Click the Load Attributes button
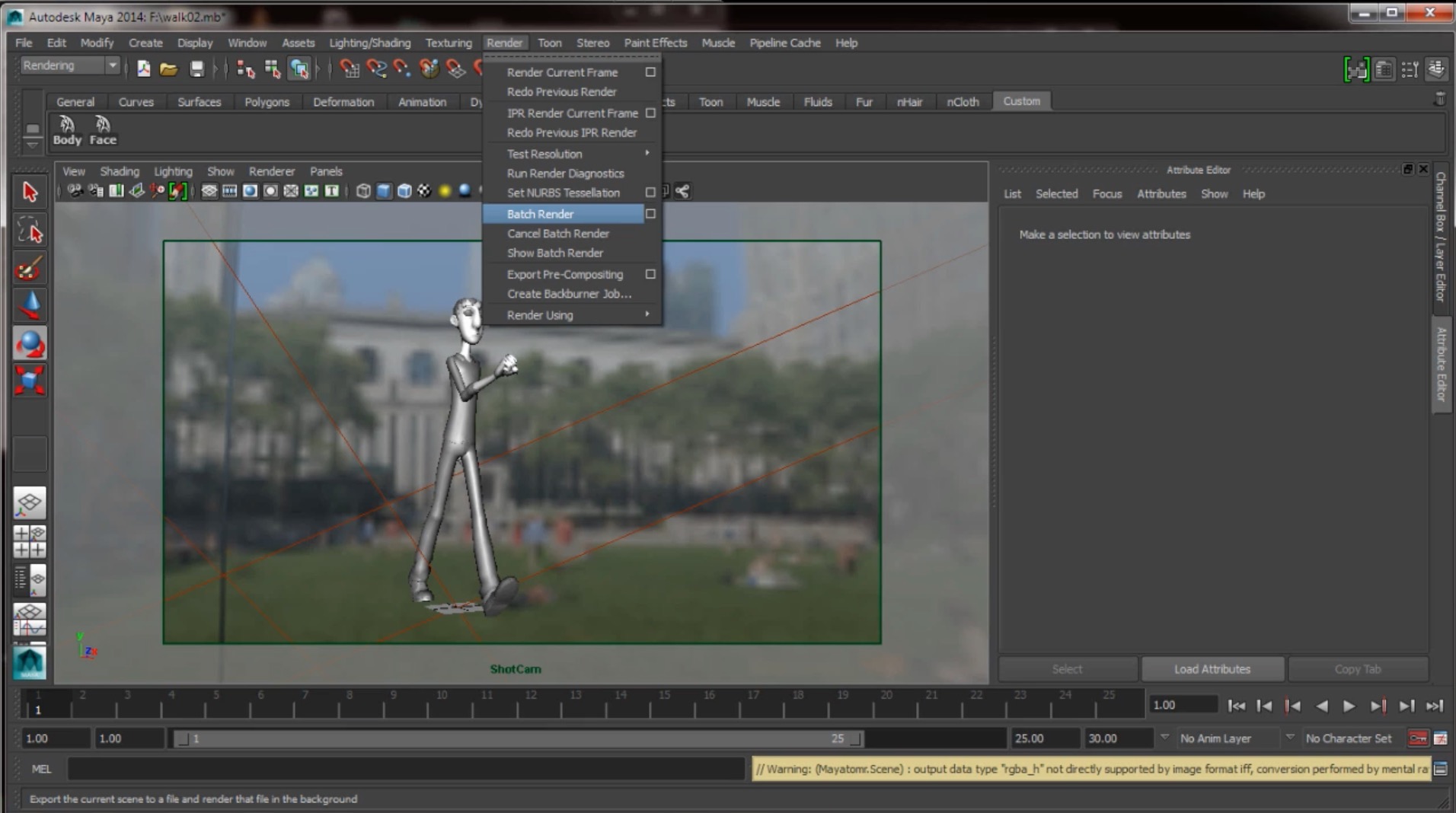Image resolution: width=1456 pixels, height=813 pixels. (1212, 669)
